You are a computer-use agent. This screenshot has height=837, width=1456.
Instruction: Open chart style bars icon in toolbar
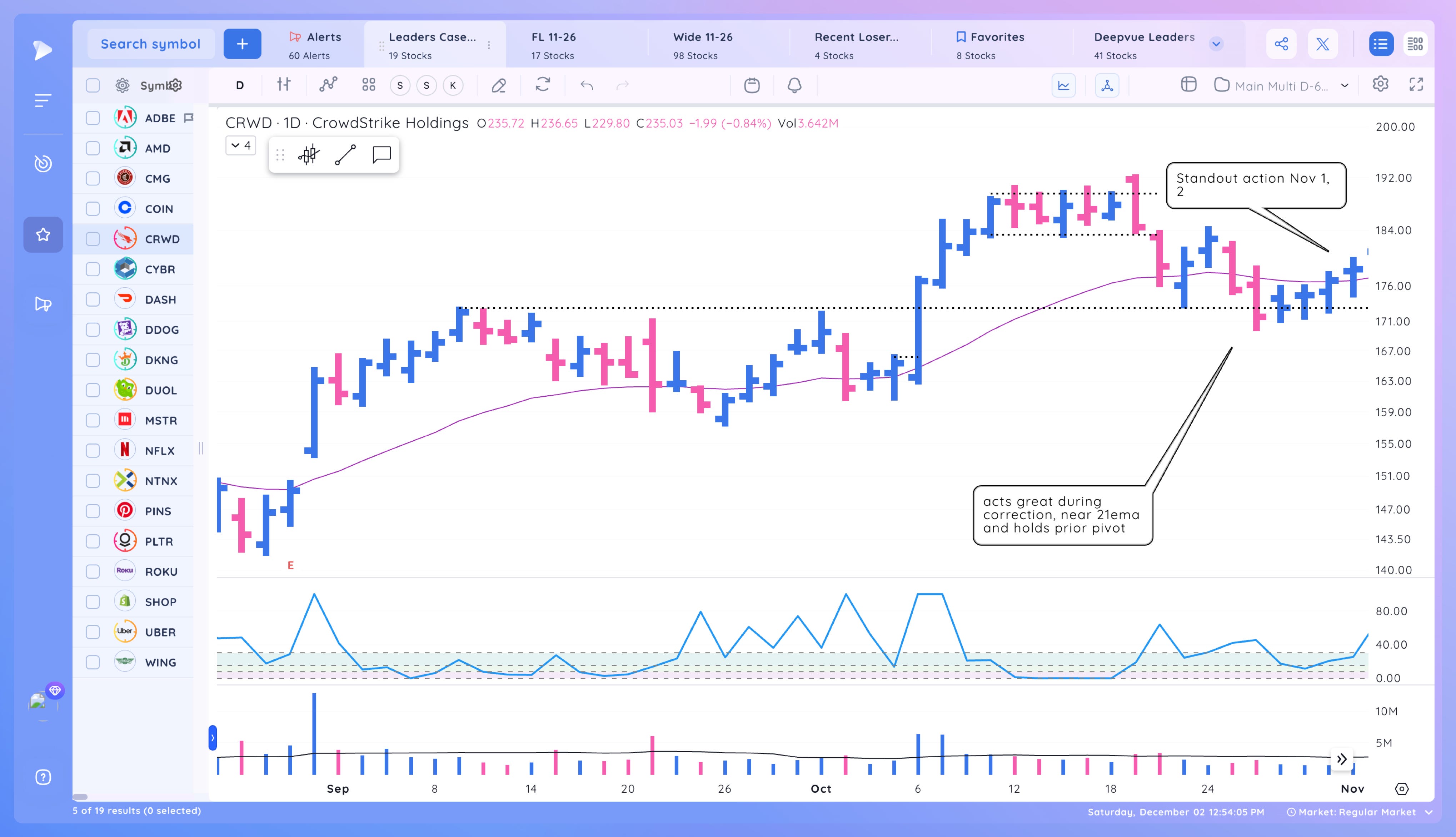click(x=284, y=85)
